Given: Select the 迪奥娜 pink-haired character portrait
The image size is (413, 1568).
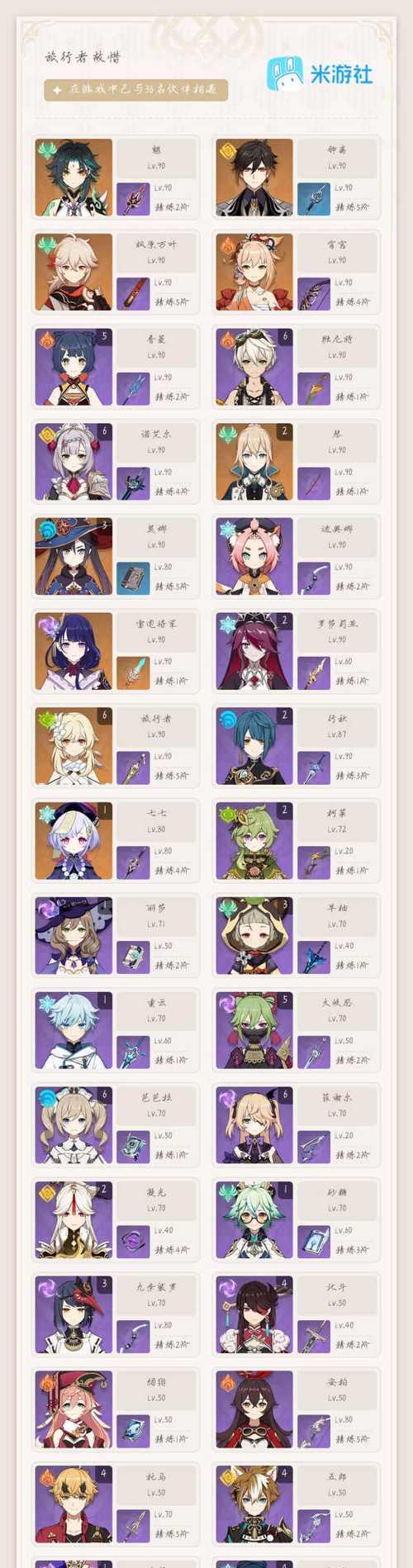Looking at the screenshot, I should [x=254, y=556].
